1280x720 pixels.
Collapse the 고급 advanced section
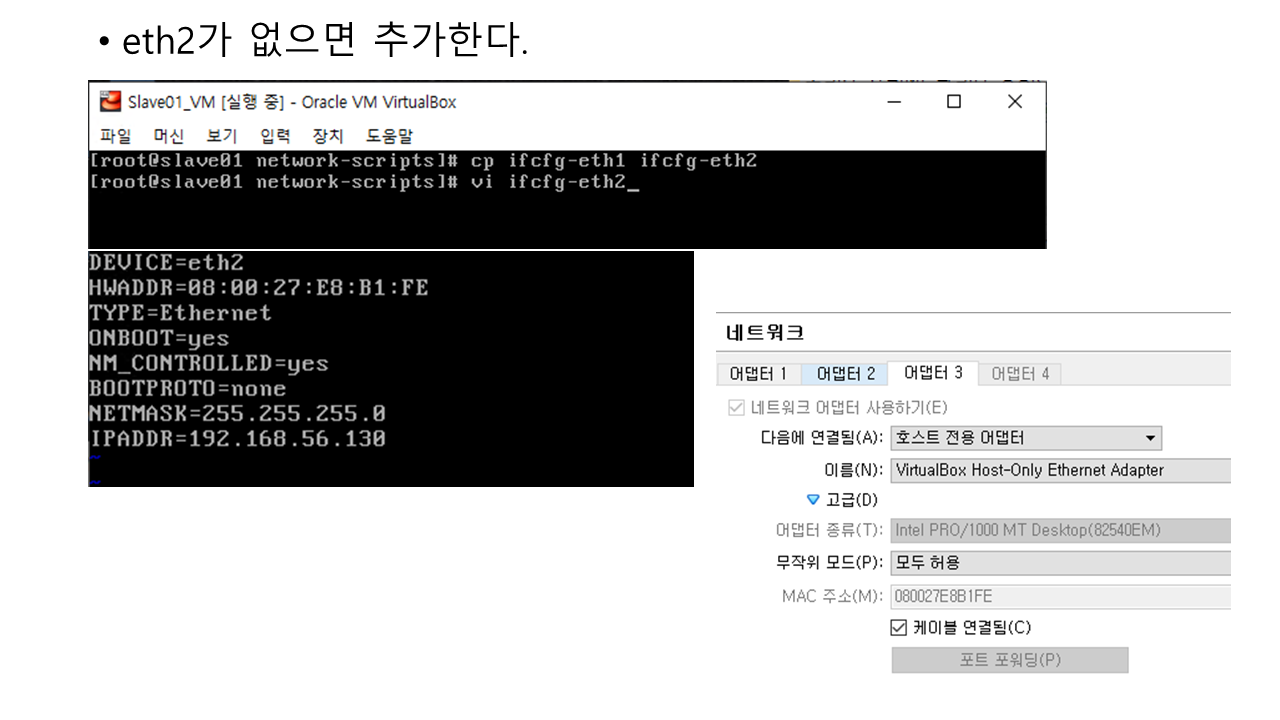point(812,500)
